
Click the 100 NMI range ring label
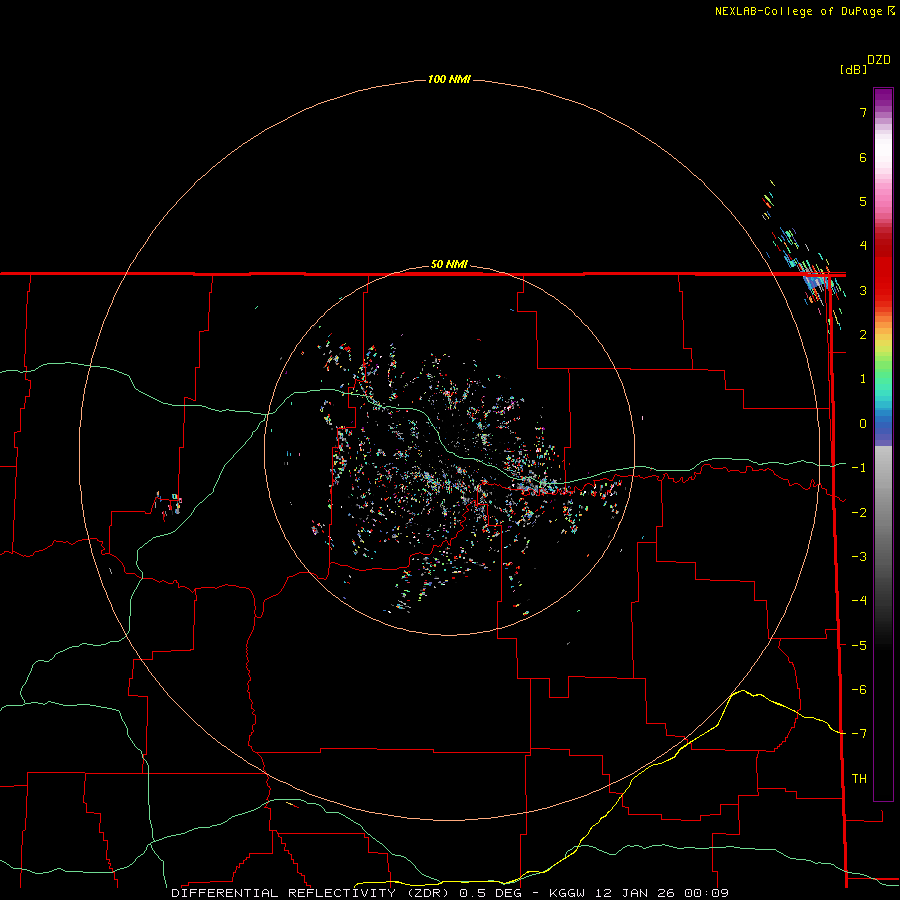(449, 79)
